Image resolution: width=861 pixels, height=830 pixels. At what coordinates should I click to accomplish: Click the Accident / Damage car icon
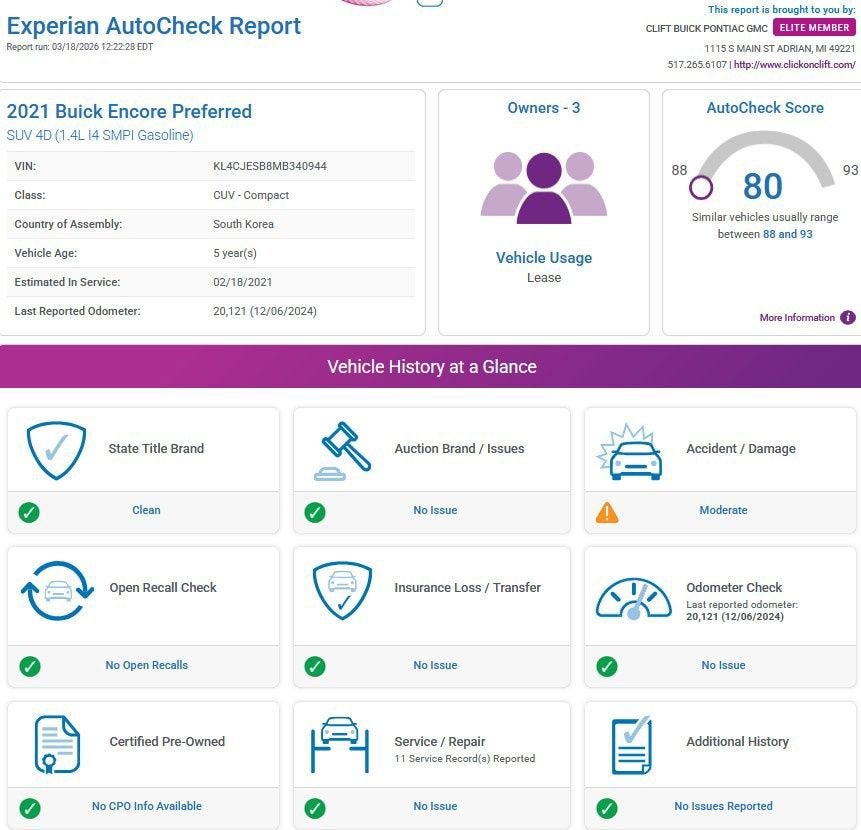tap(635, 452)
